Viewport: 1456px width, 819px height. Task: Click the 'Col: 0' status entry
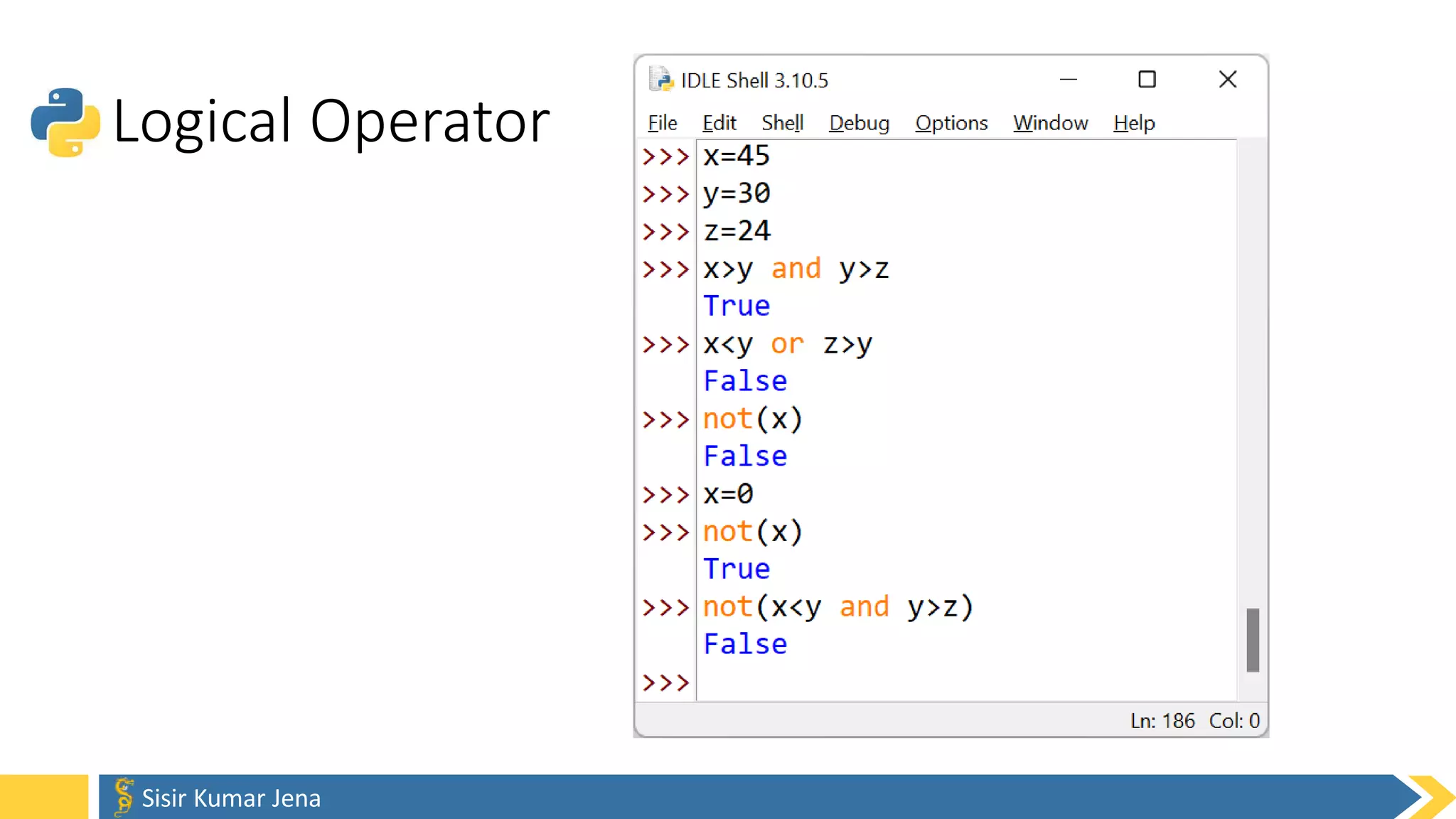(1234, 721)
